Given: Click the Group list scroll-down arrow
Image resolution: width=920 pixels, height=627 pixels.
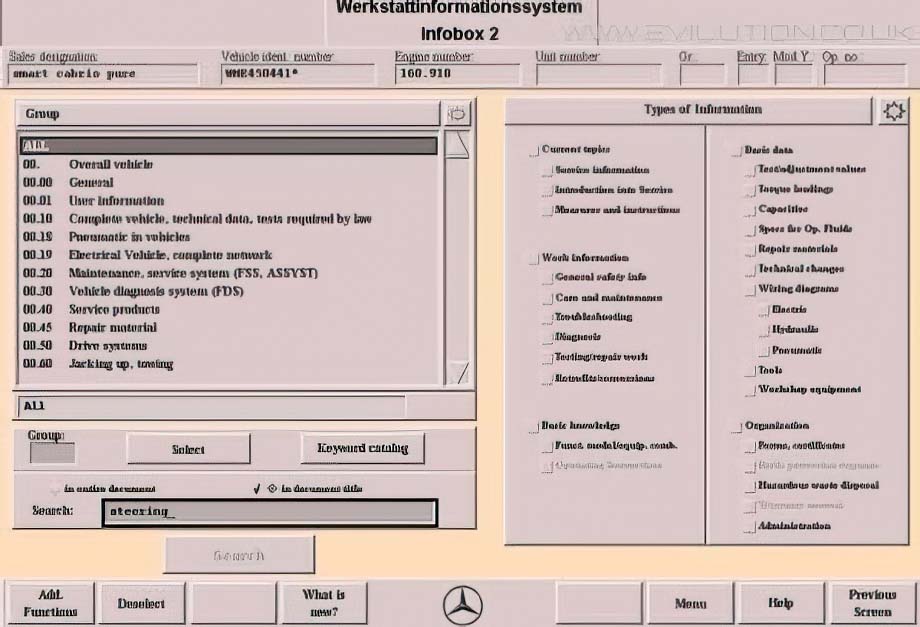Looking at the screenshot, I should (457, 372).
